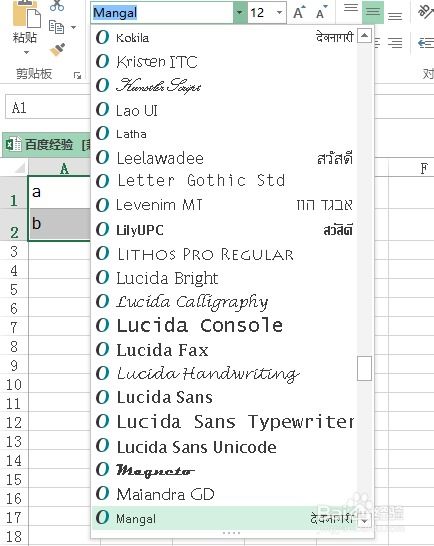Click the Excel icon on workbook tab
The height and width of the screenshot is (546, 434).
point(14,144)
